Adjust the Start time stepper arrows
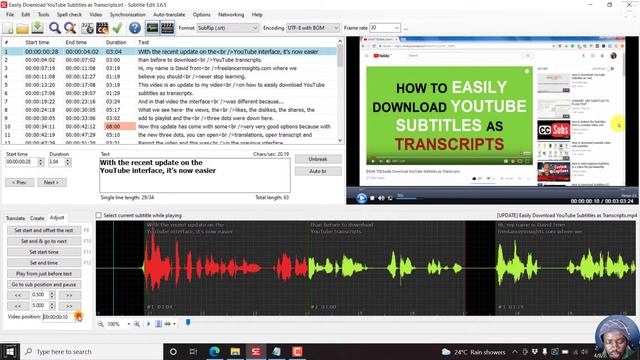Viewport: 640px width, 360px height. coord(41,162)
